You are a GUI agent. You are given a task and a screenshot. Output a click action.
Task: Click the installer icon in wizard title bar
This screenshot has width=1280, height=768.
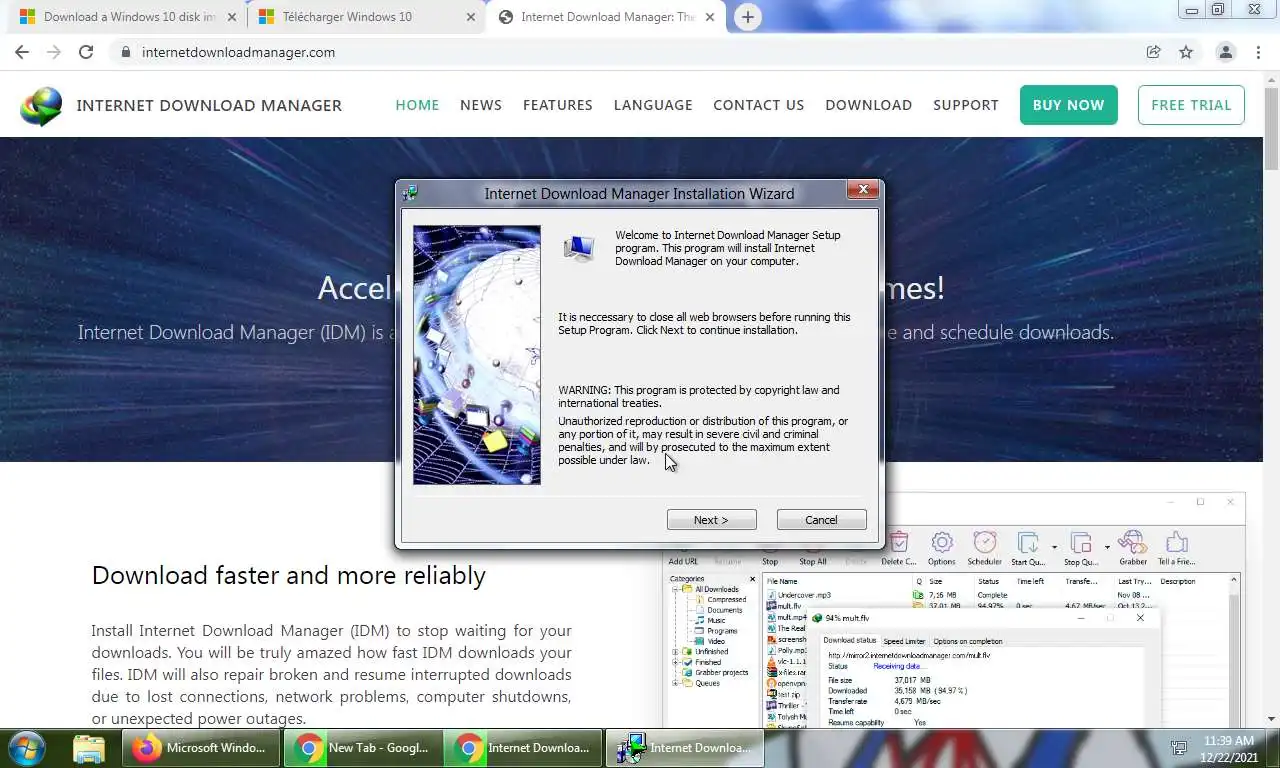tap(410, 194)
